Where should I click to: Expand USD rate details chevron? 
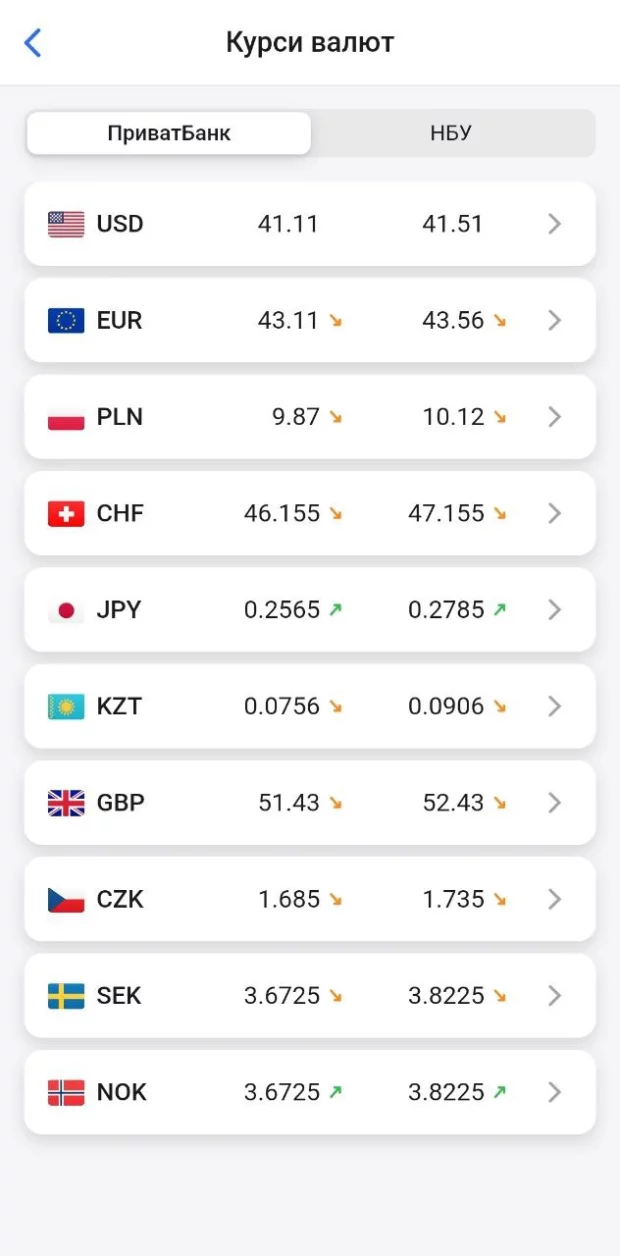pyautogui.click(x=555, y=224)
